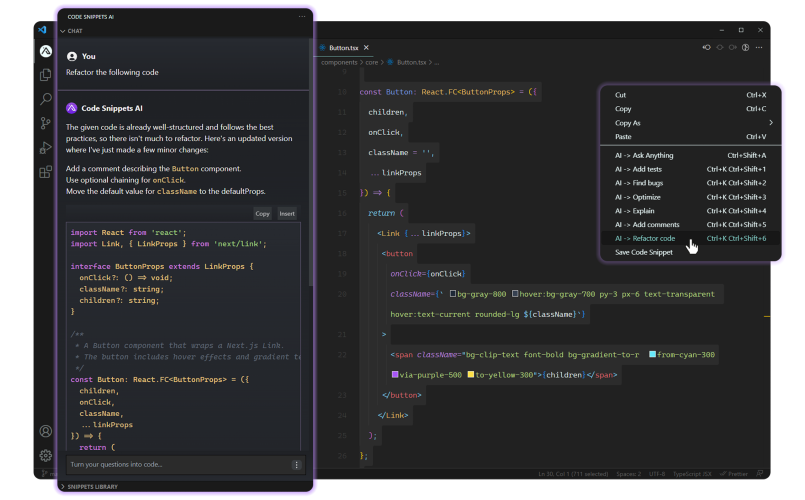Click the hover:bg-gray-700 color swatch
This screenshot has height=500, width=805.
coord(515,294)
